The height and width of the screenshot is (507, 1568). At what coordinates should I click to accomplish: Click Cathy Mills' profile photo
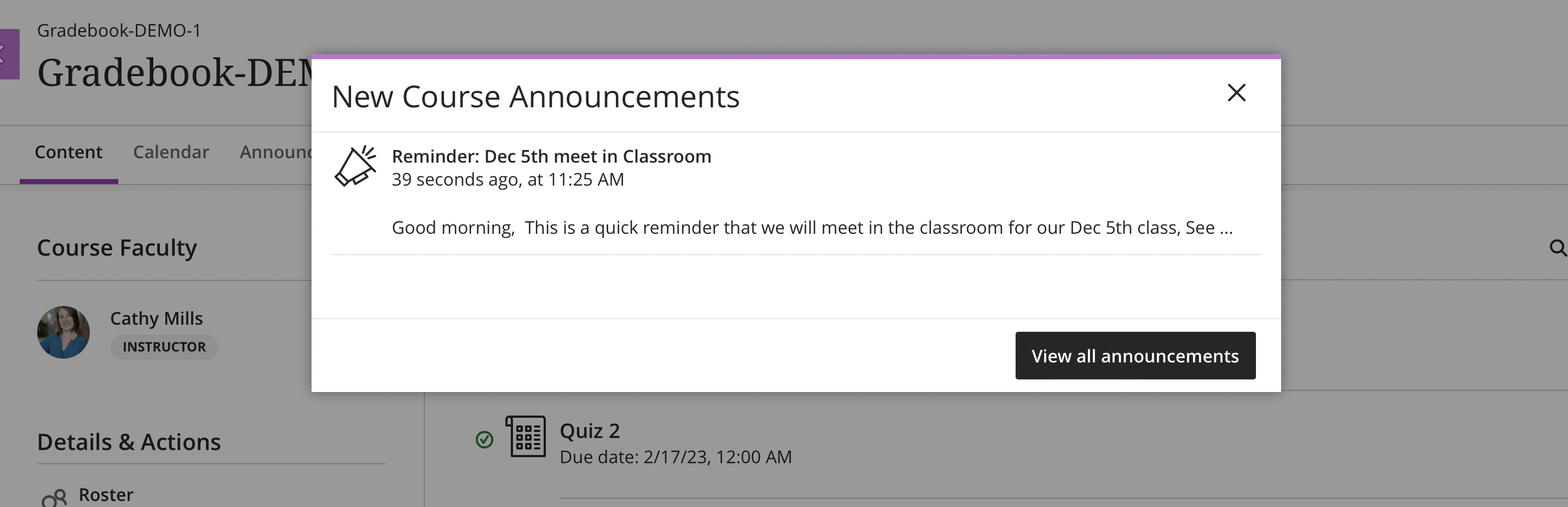click(64, 332)
